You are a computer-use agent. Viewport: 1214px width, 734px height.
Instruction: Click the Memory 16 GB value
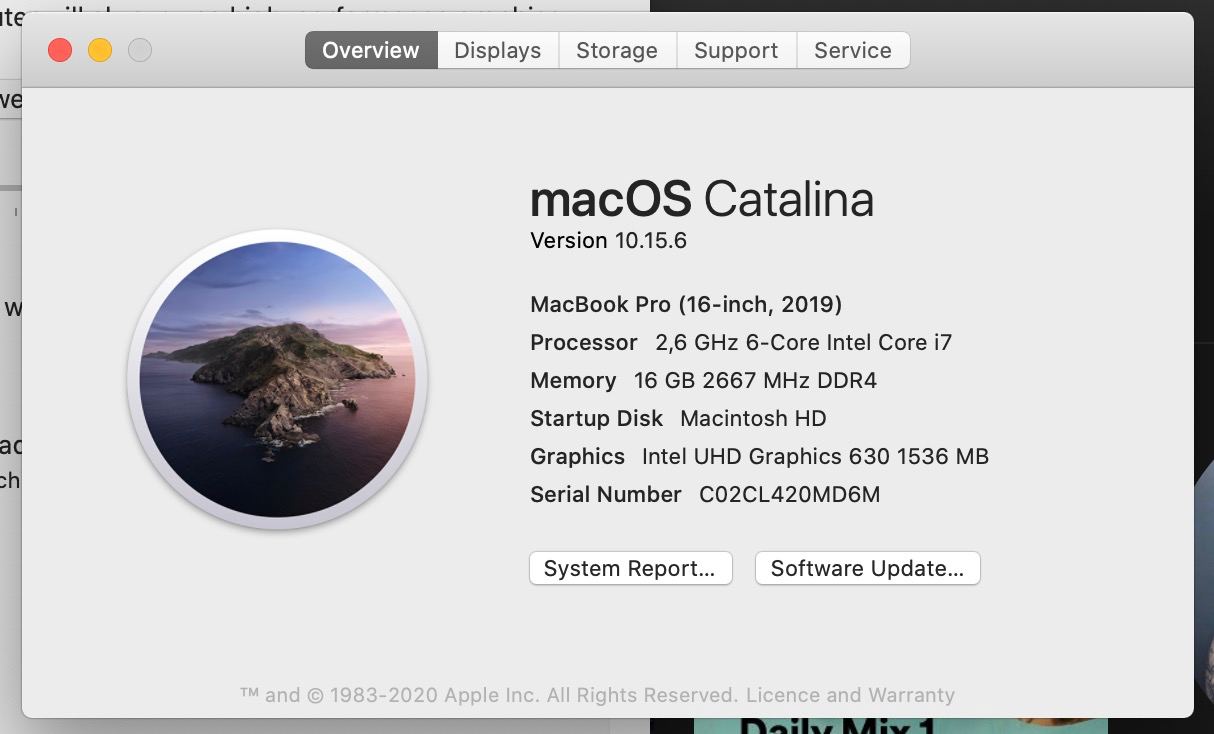pyautogui.click(x=755, y=380)
